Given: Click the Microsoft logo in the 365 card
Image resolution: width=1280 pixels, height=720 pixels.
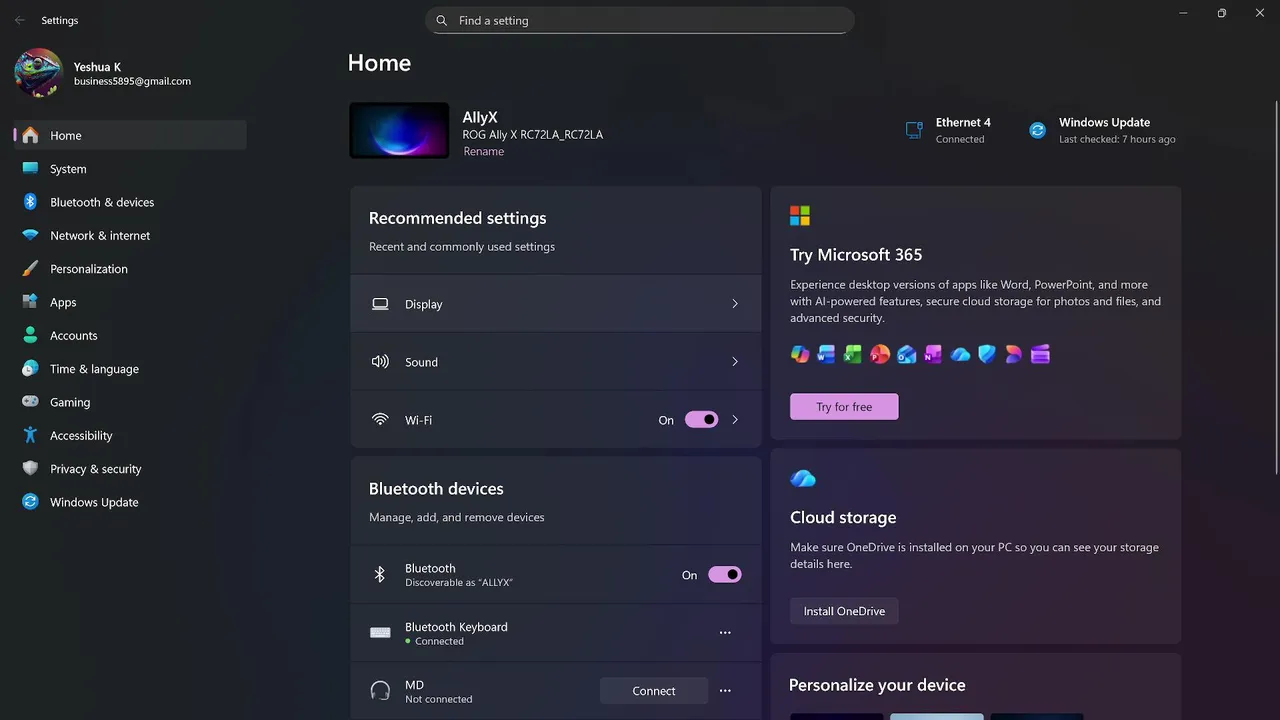Looking at the screenshot, I should [x=800, y=216].
